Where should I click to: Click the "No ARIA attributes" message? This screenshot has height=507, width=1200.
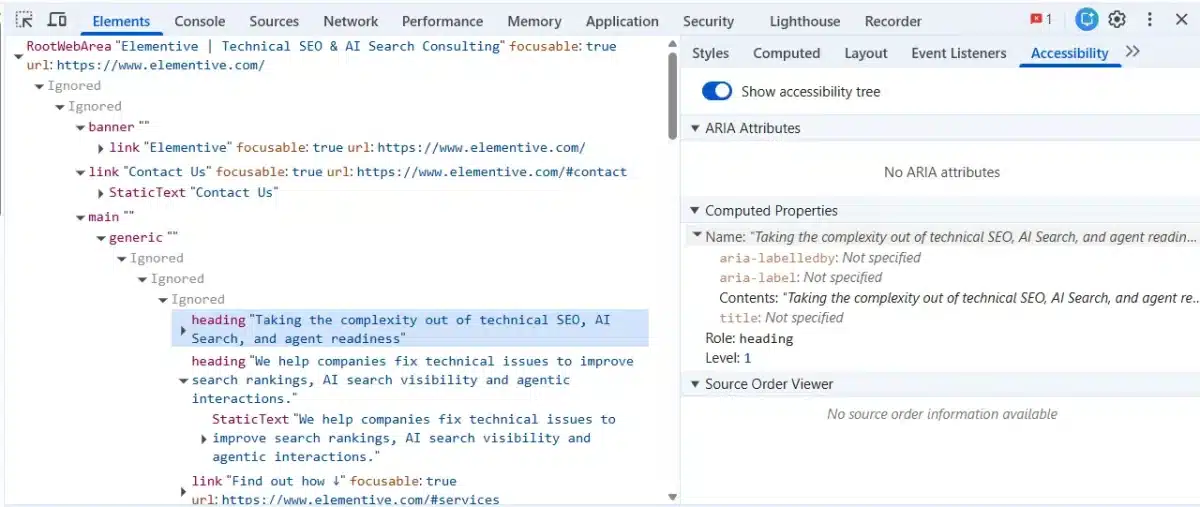click(x=941, y=172)
